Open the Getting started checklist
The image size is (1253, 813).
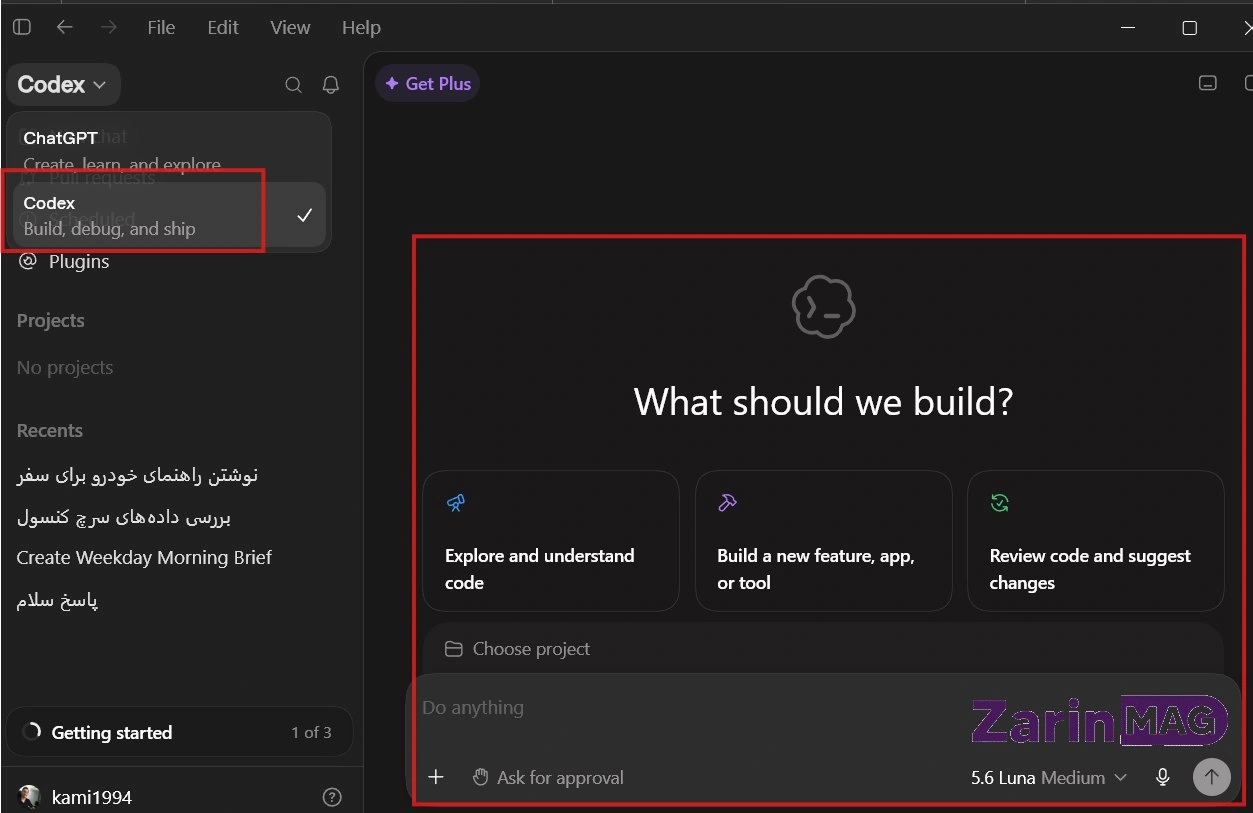[180, 732]
